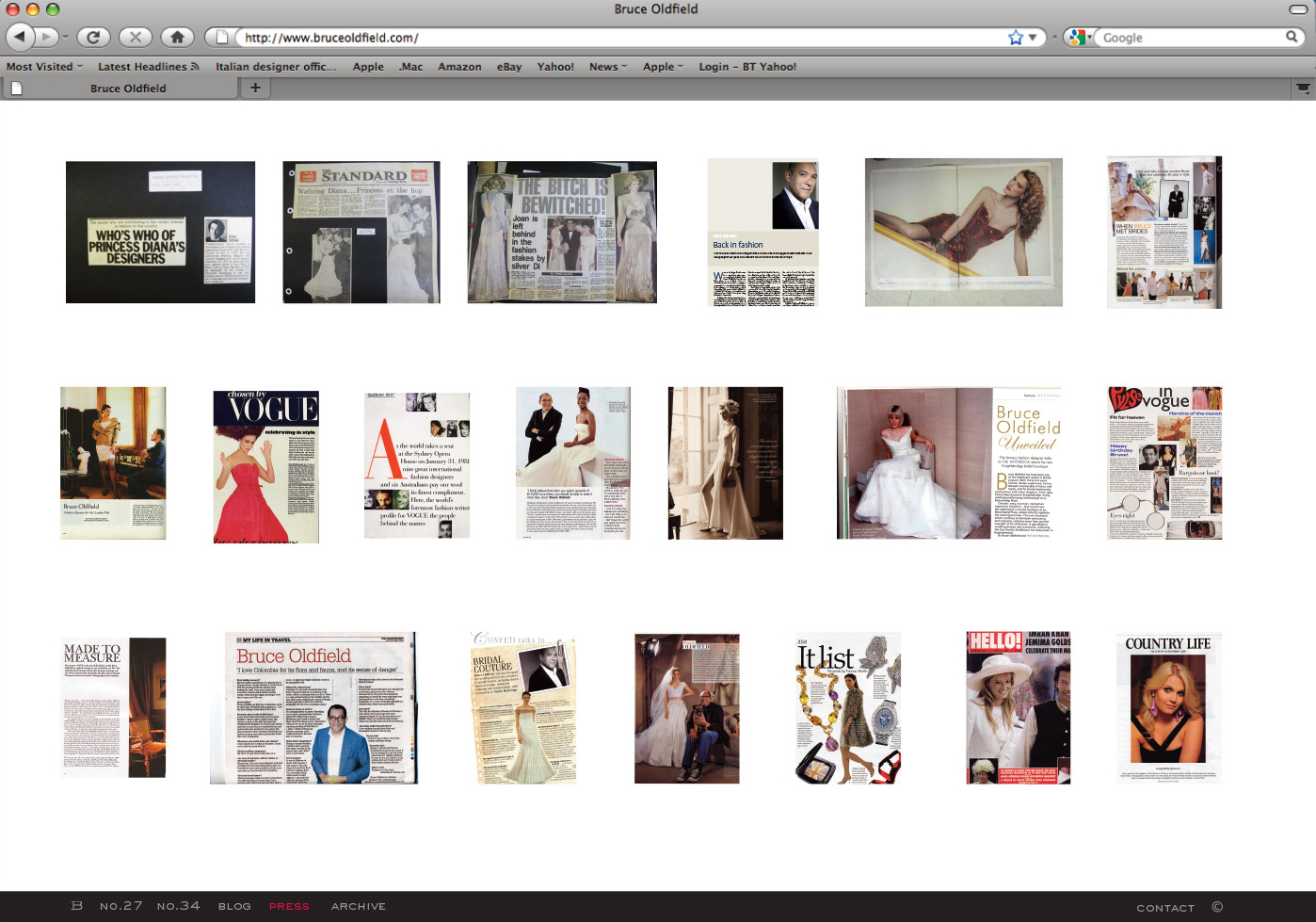1316x922 pixels.
Task: Go back to the previous page
Action: 21,37
